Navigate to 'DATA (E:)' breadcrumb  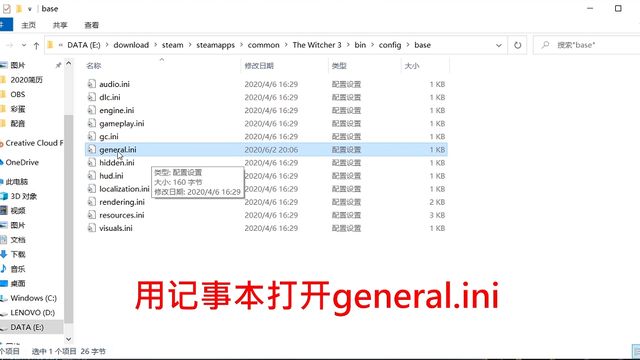click(x=84, y=45)
